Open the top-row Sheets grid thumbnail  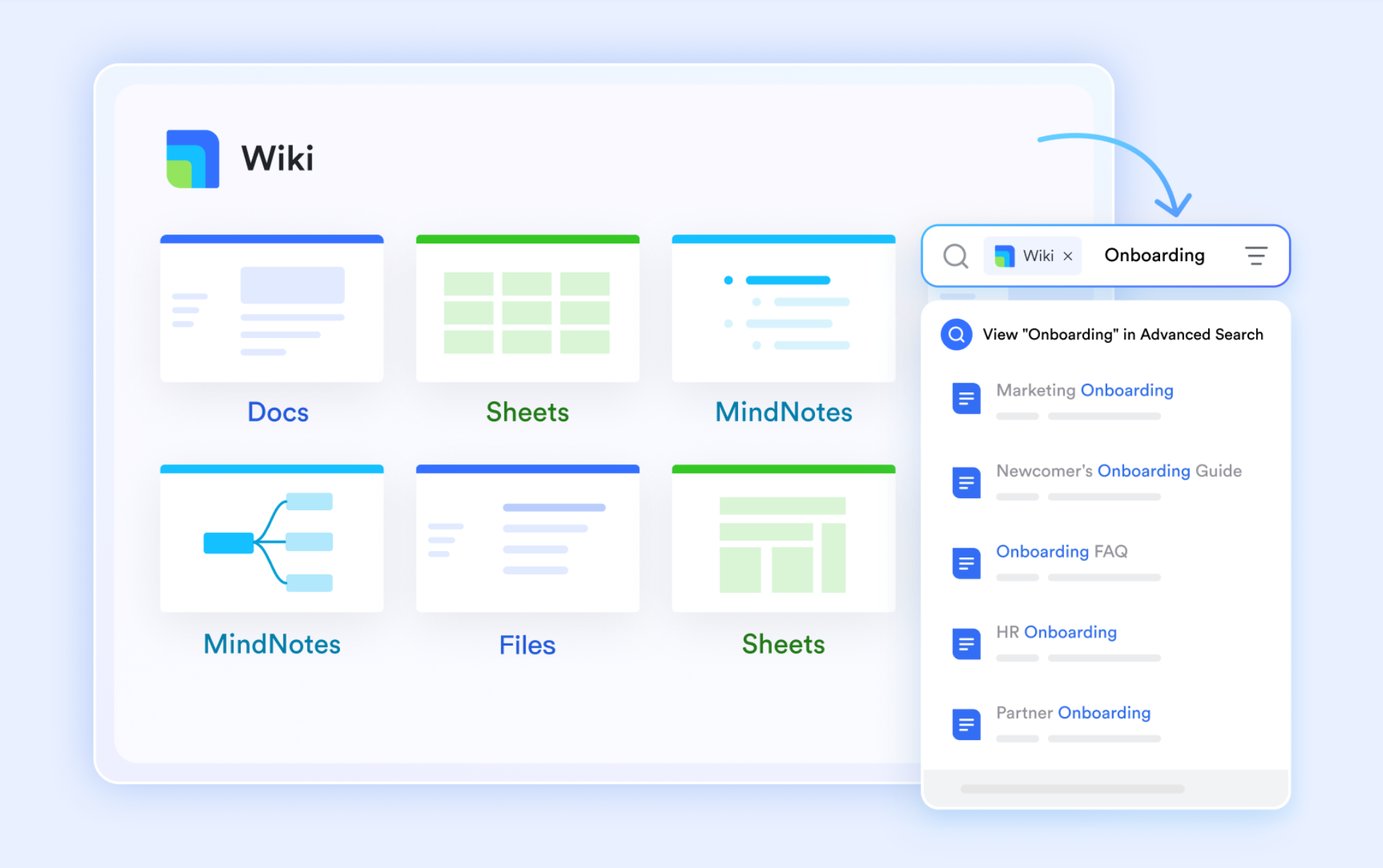(527, 309)
